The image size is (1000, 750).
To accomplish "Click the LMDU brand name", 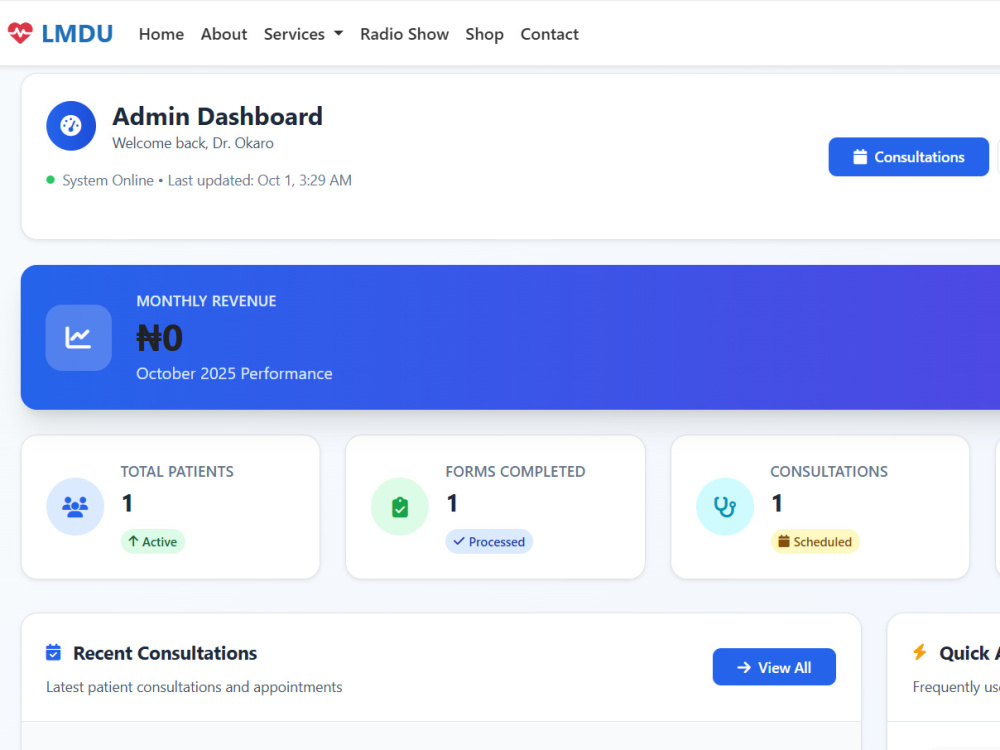I will coord(77,34).
